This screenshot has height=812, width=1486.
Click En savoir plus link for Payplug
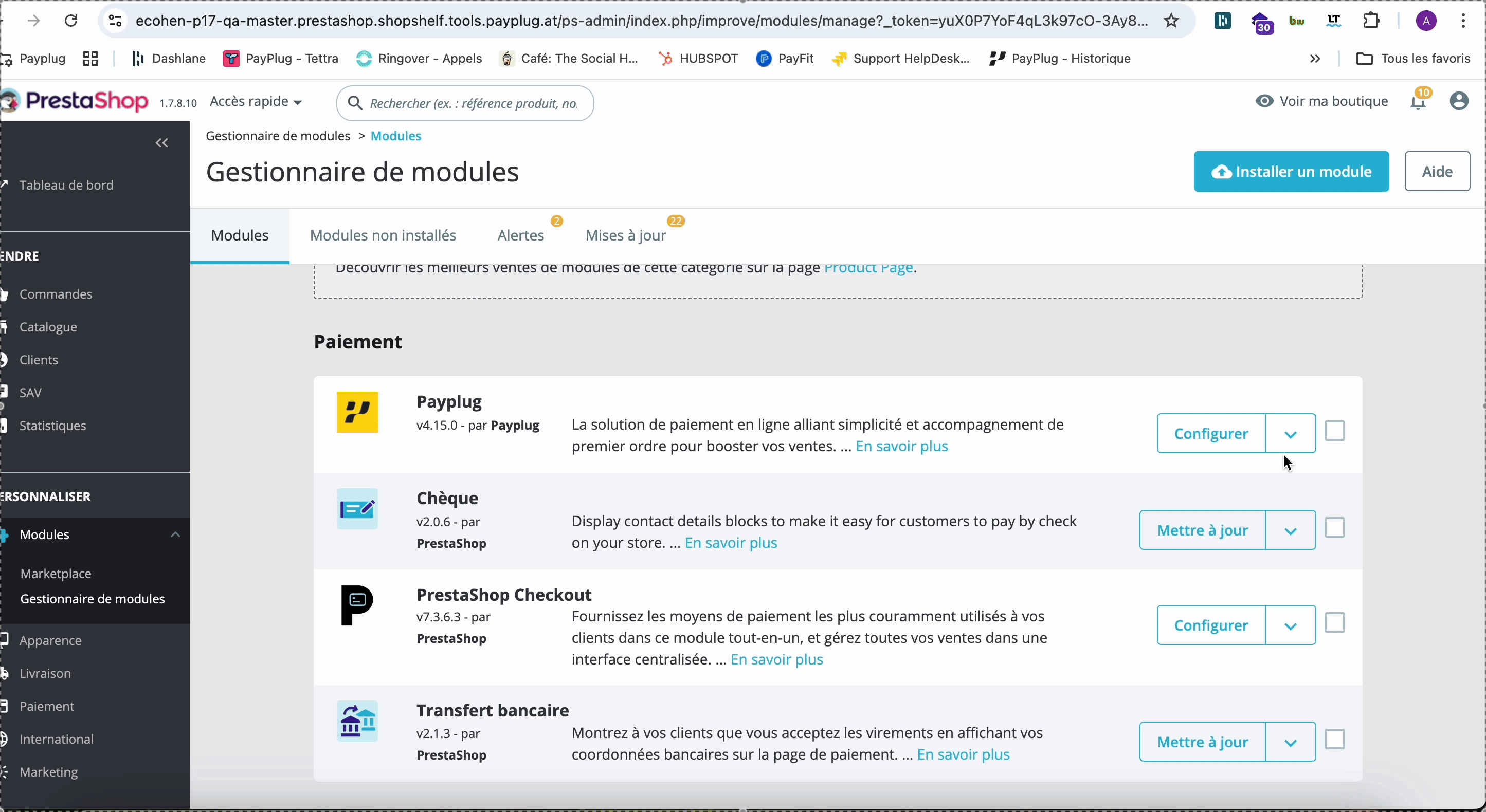(902, 446)
